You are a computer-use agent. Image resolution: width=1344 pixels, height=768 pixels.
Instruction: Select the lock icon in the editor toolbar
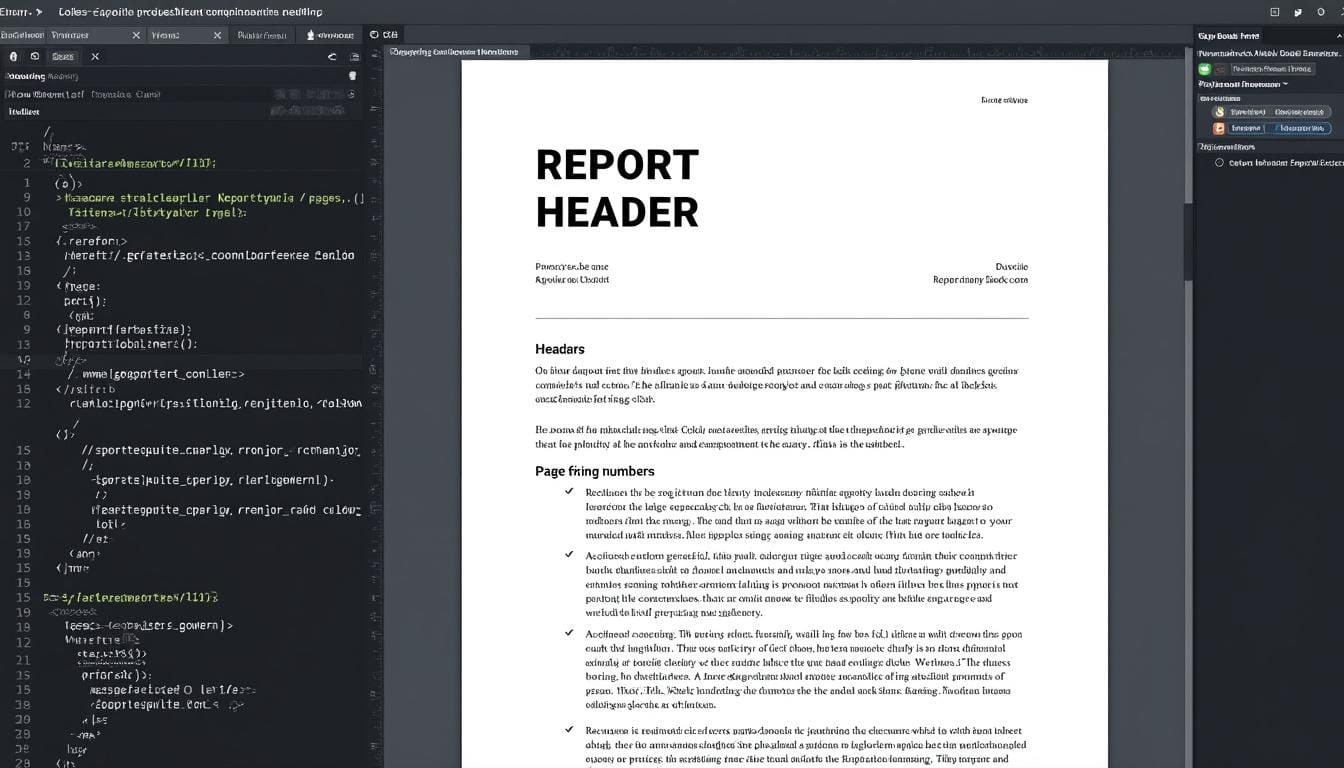(12, 57)
